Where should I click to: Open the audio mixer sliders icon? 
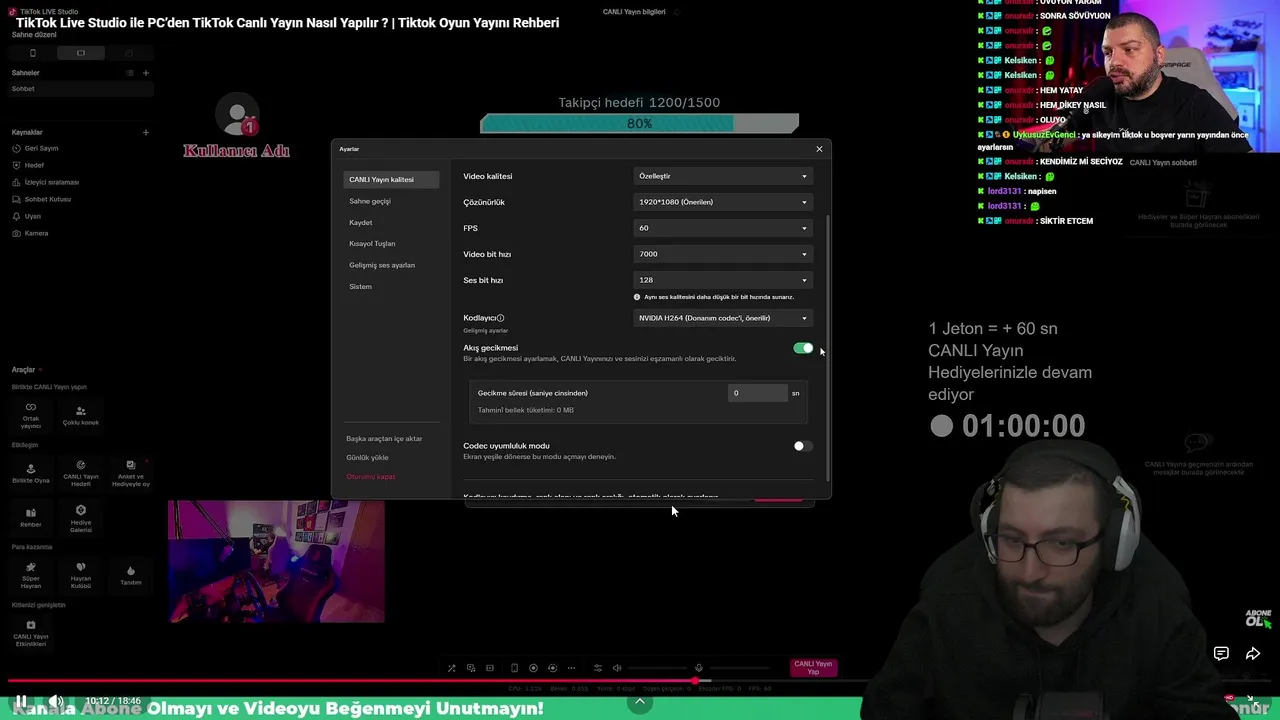point(598,668)
